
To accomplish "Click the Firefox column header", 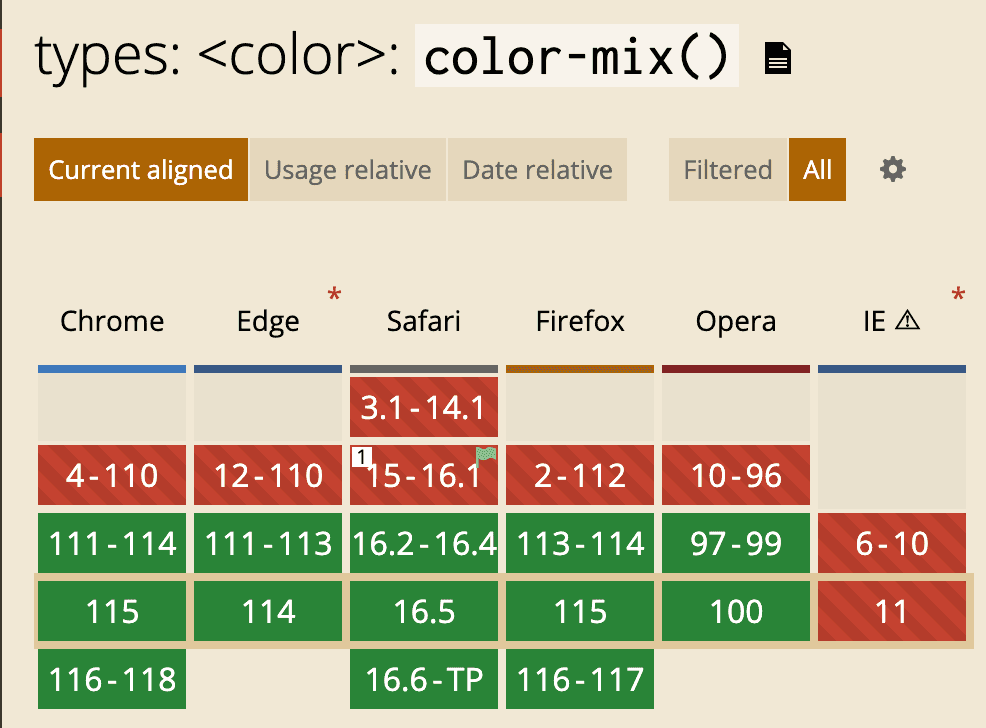I will click(x=580, y=321).
